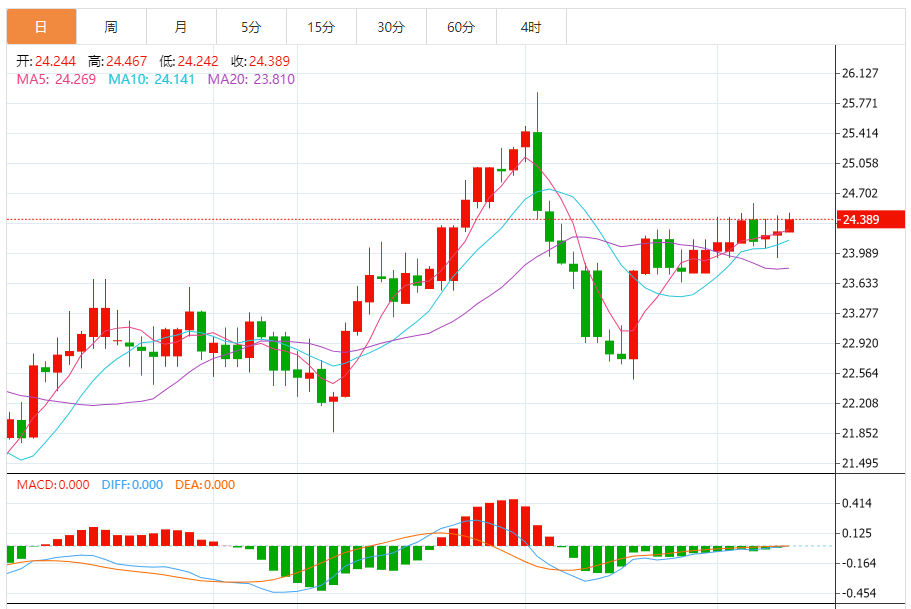Click the 26.127 price axis label
This screenshot has width=911, height=609.
point(860,73)
